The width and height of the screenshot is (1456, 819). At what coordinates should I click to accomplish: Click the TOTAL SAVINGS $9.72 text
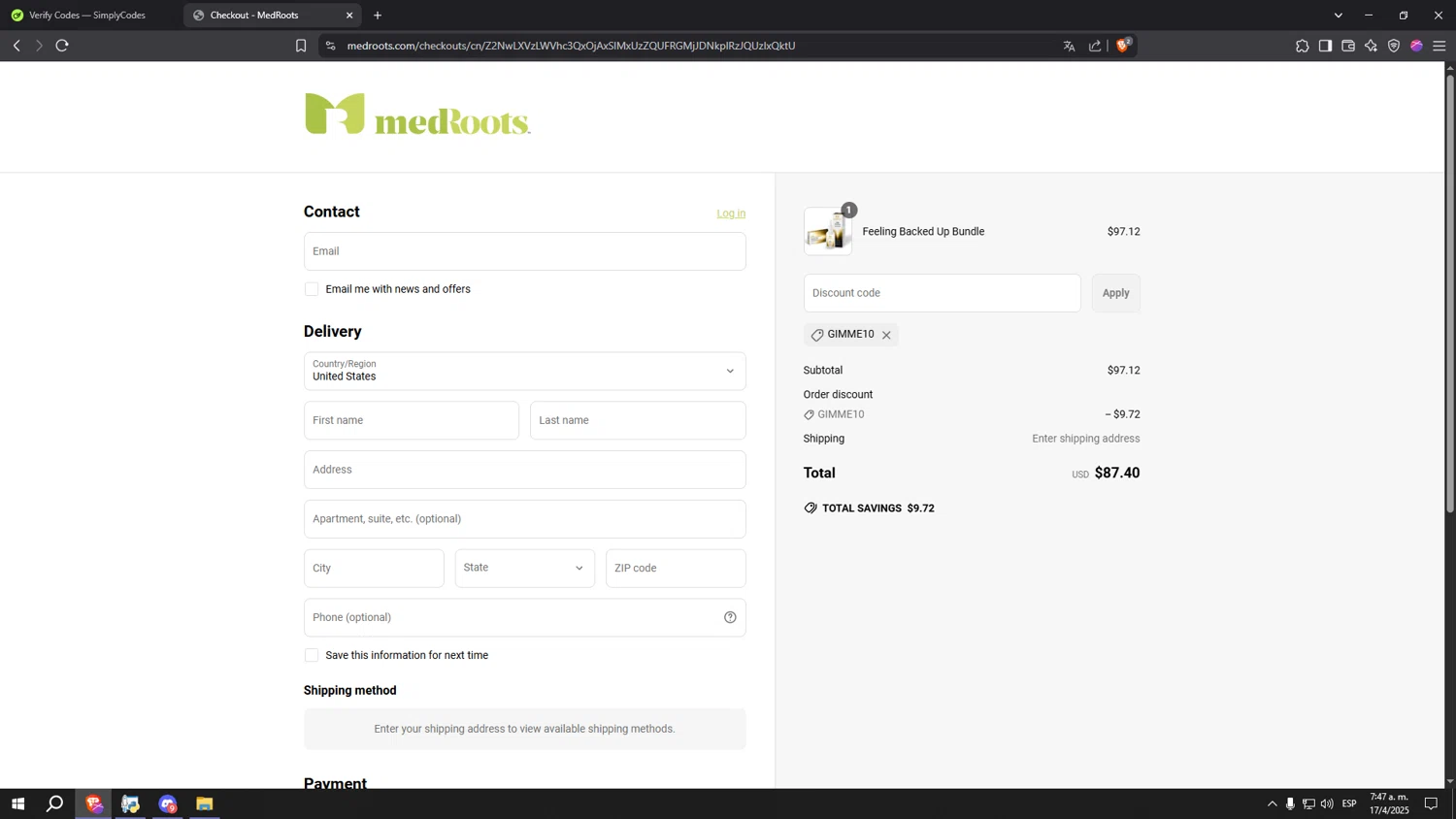click(877, 508)
